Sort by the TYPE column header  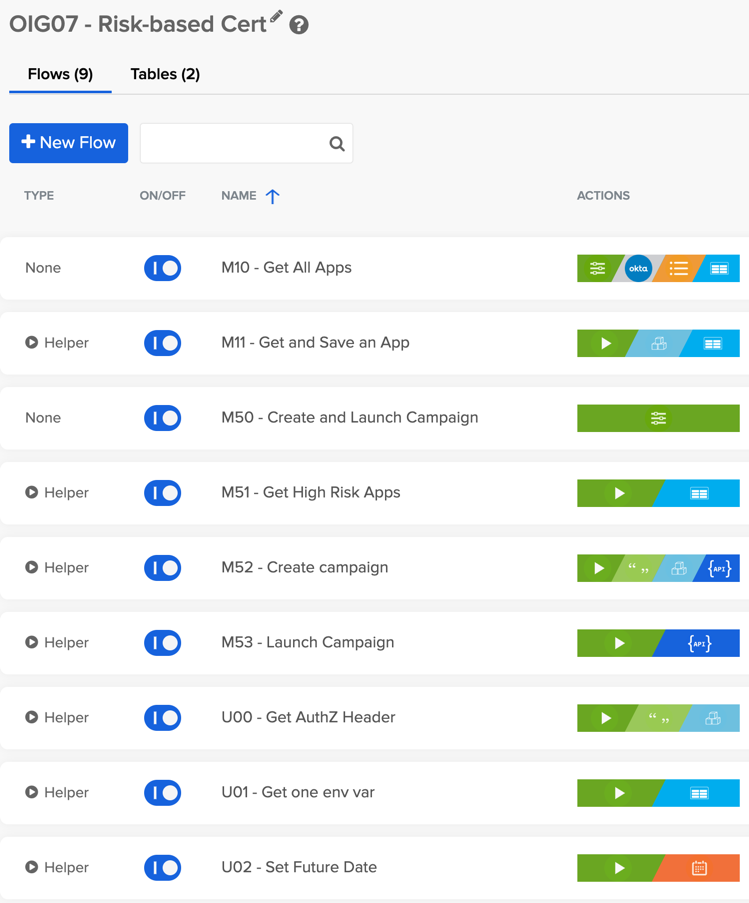39,196
